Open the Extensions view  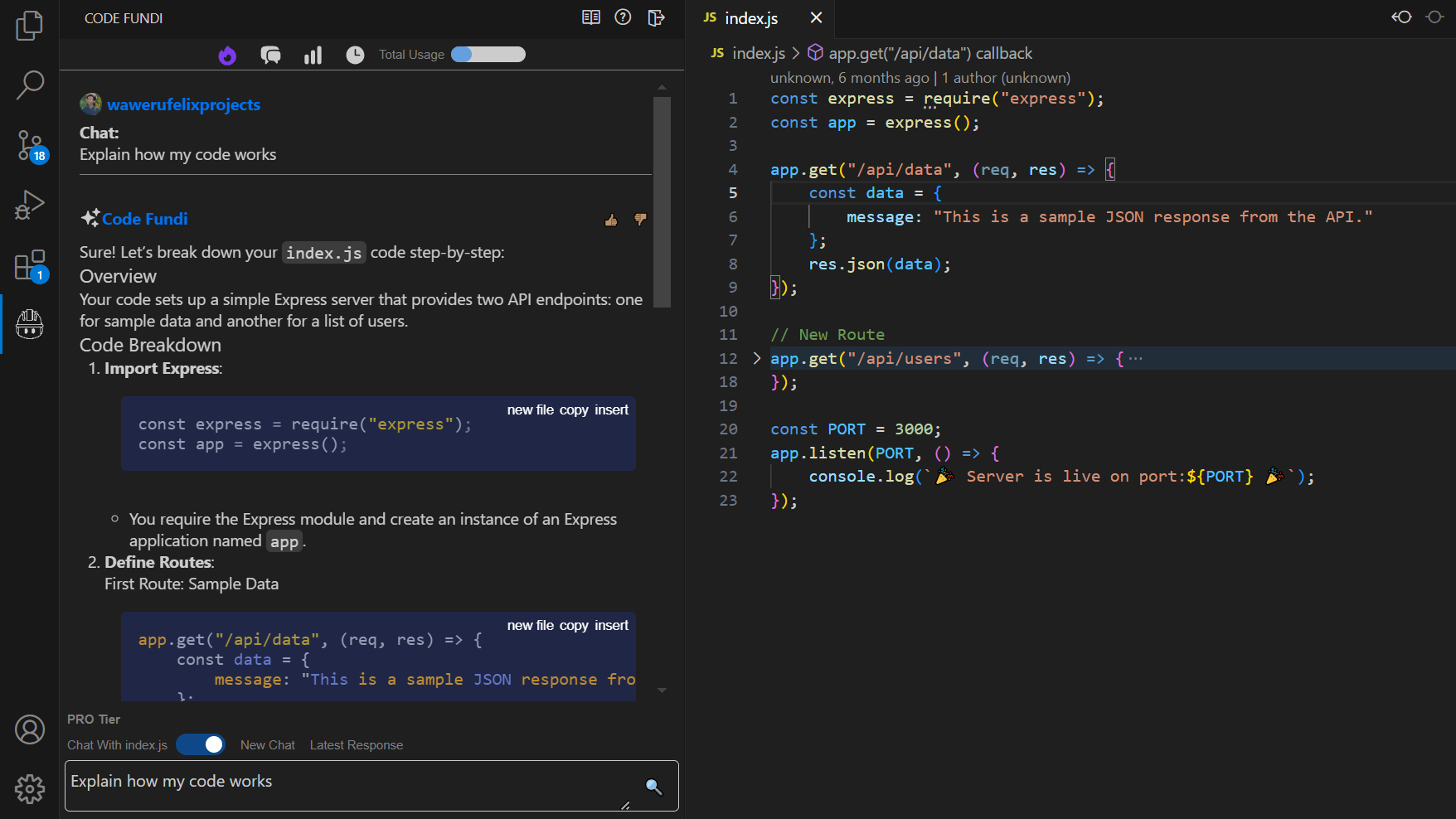(x=30, y=265)
